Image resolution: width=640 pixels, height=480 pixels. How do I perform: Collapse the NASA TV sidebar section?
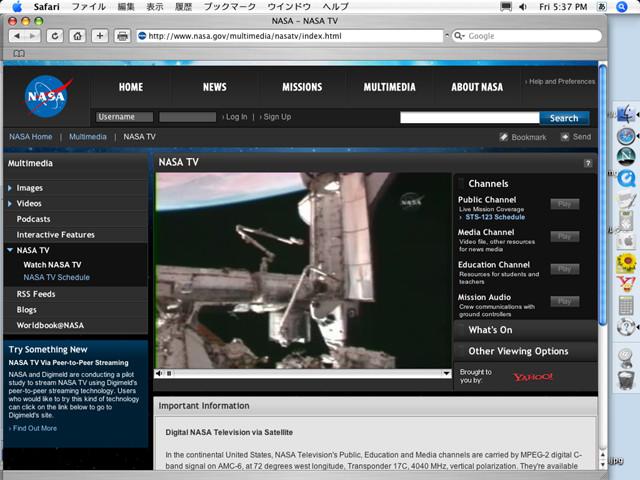[11, 250]
